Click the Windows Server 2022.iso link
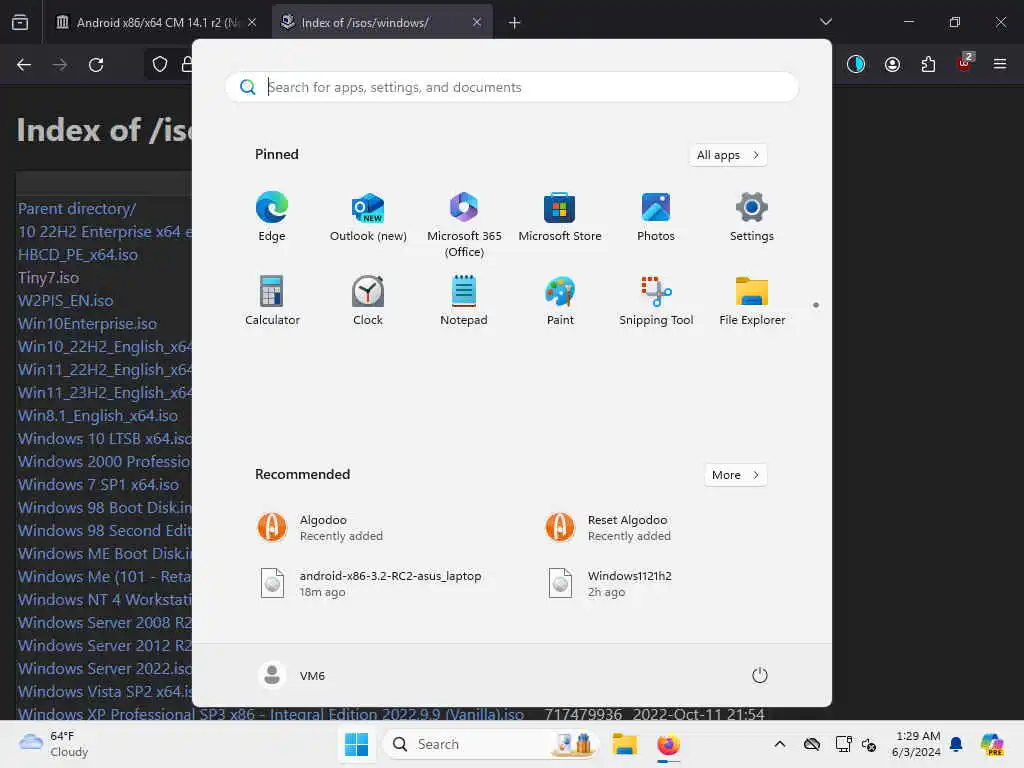 point(104,669)
